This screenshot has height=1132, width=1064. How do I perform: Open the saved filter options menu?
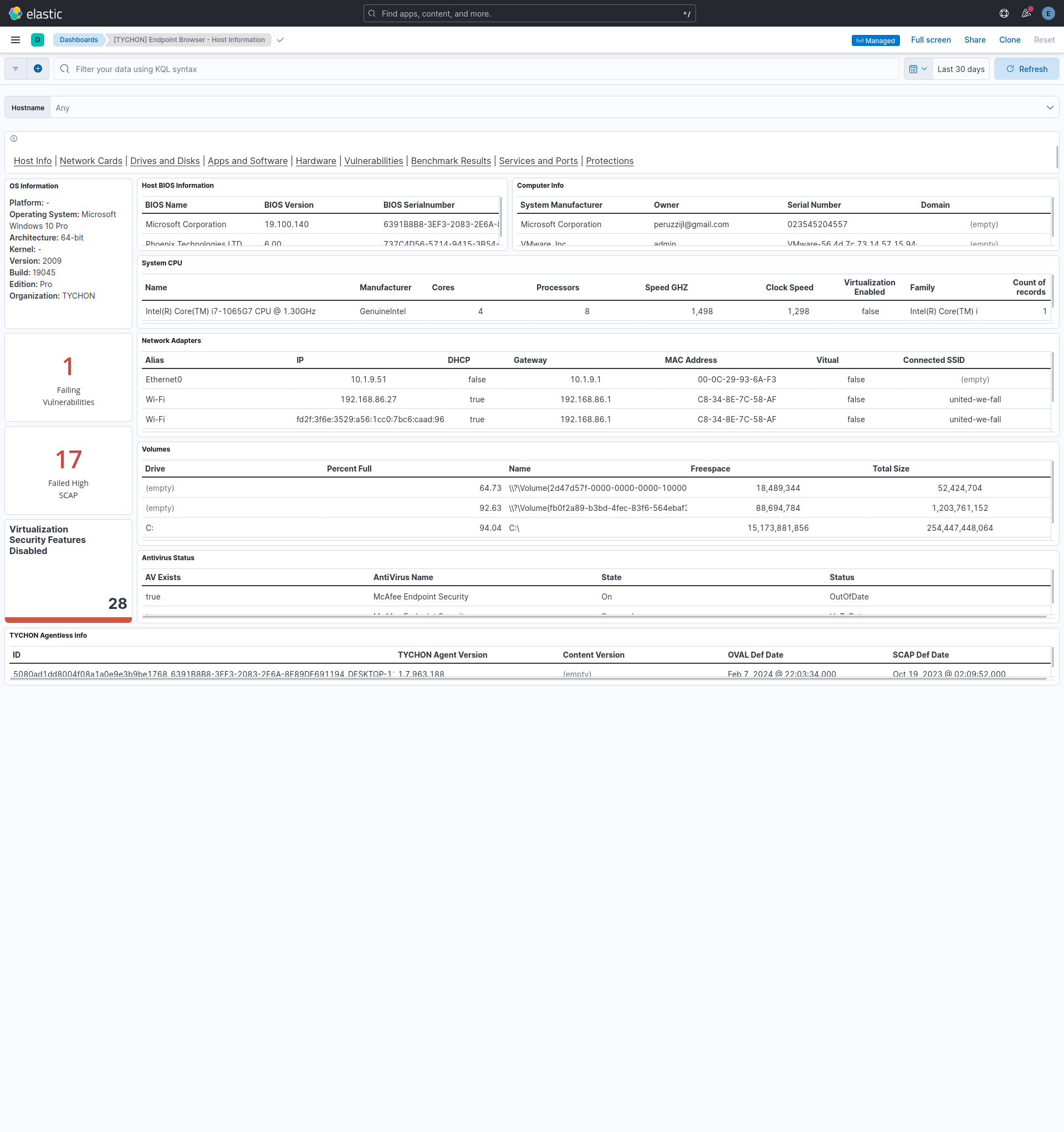pos(16,69)
